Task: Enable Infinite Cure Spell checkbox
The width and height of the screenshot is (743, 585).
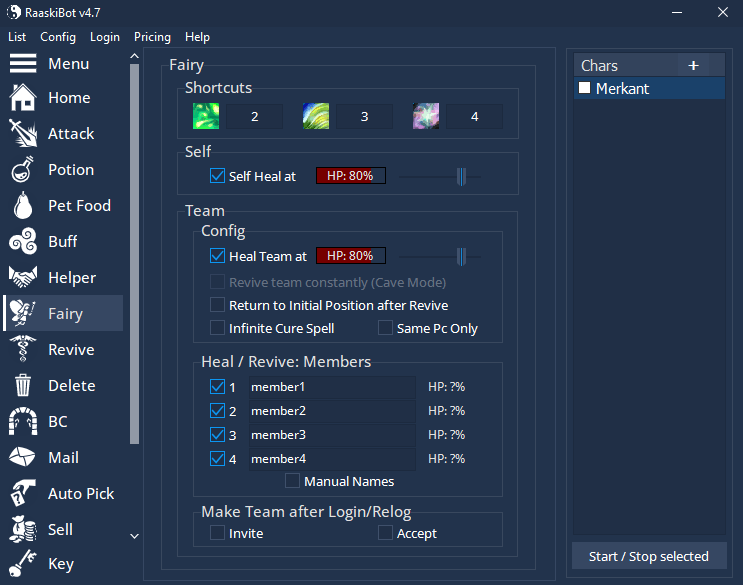Action: [217, 328]
